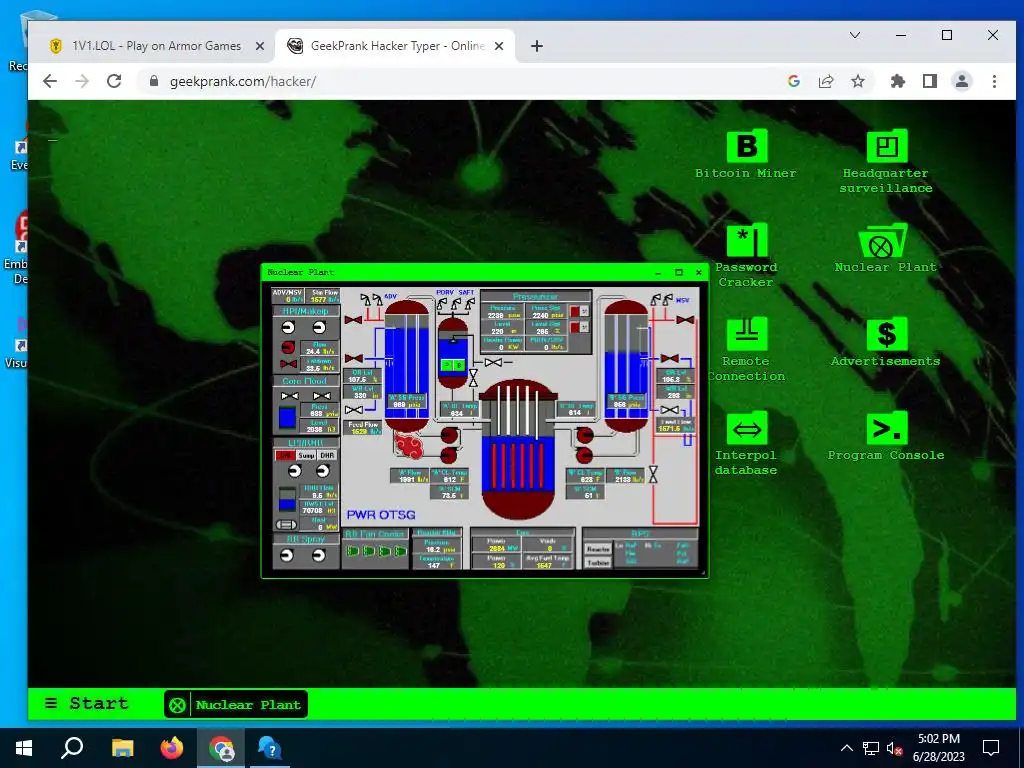Select the Sump button in plant panel
1024x768 pixels.
306,455
